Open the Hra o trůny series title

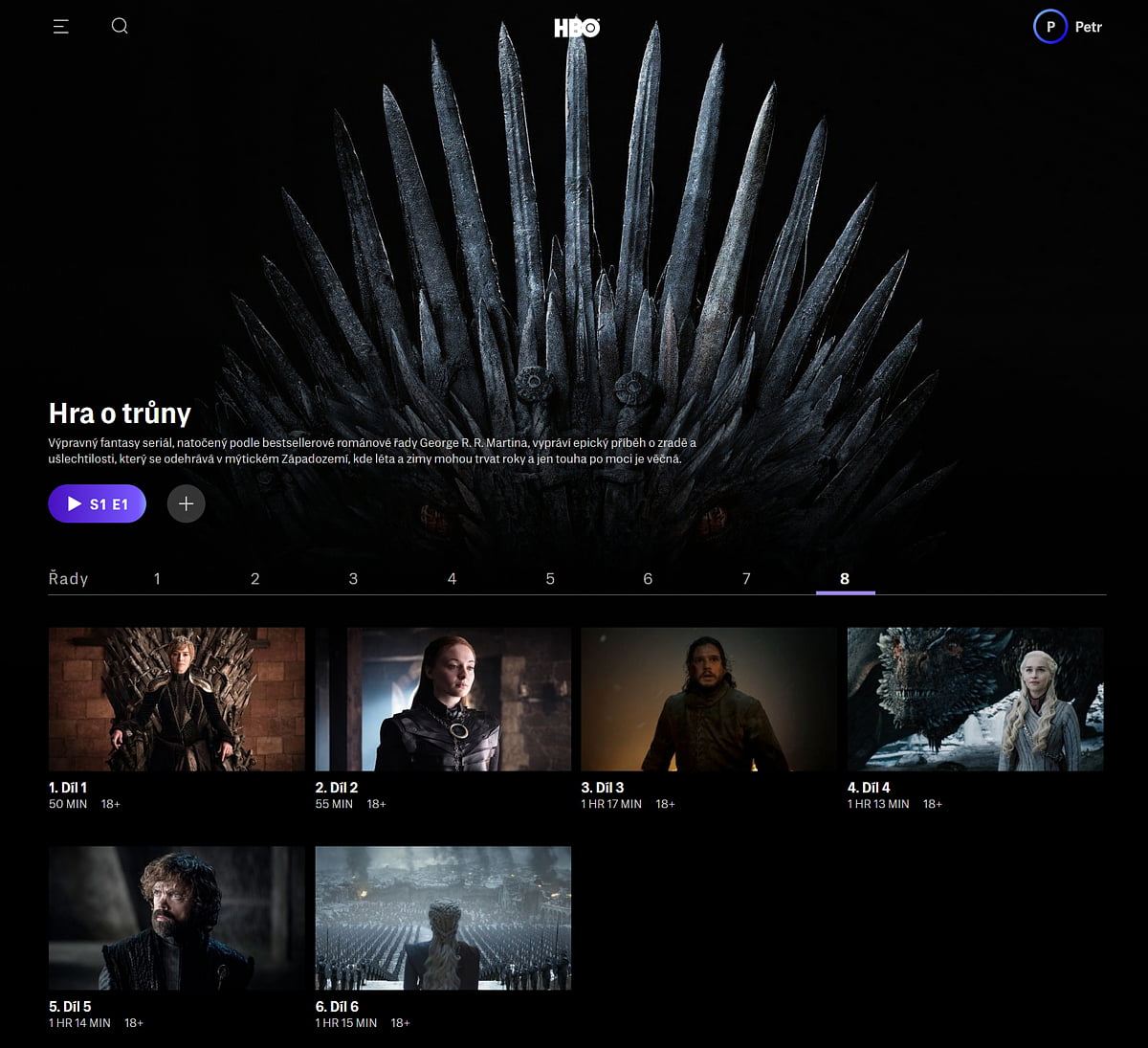[120, 413]
